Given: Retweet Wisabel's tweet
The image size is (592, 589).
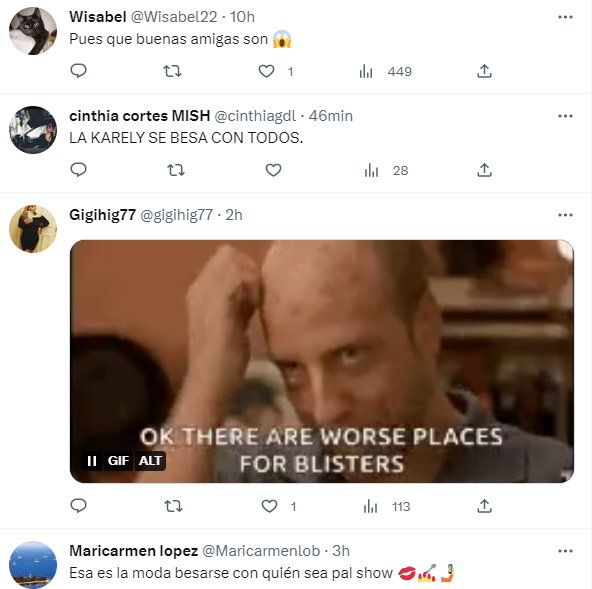Looking at the screenshot, I should click(173, 71).
